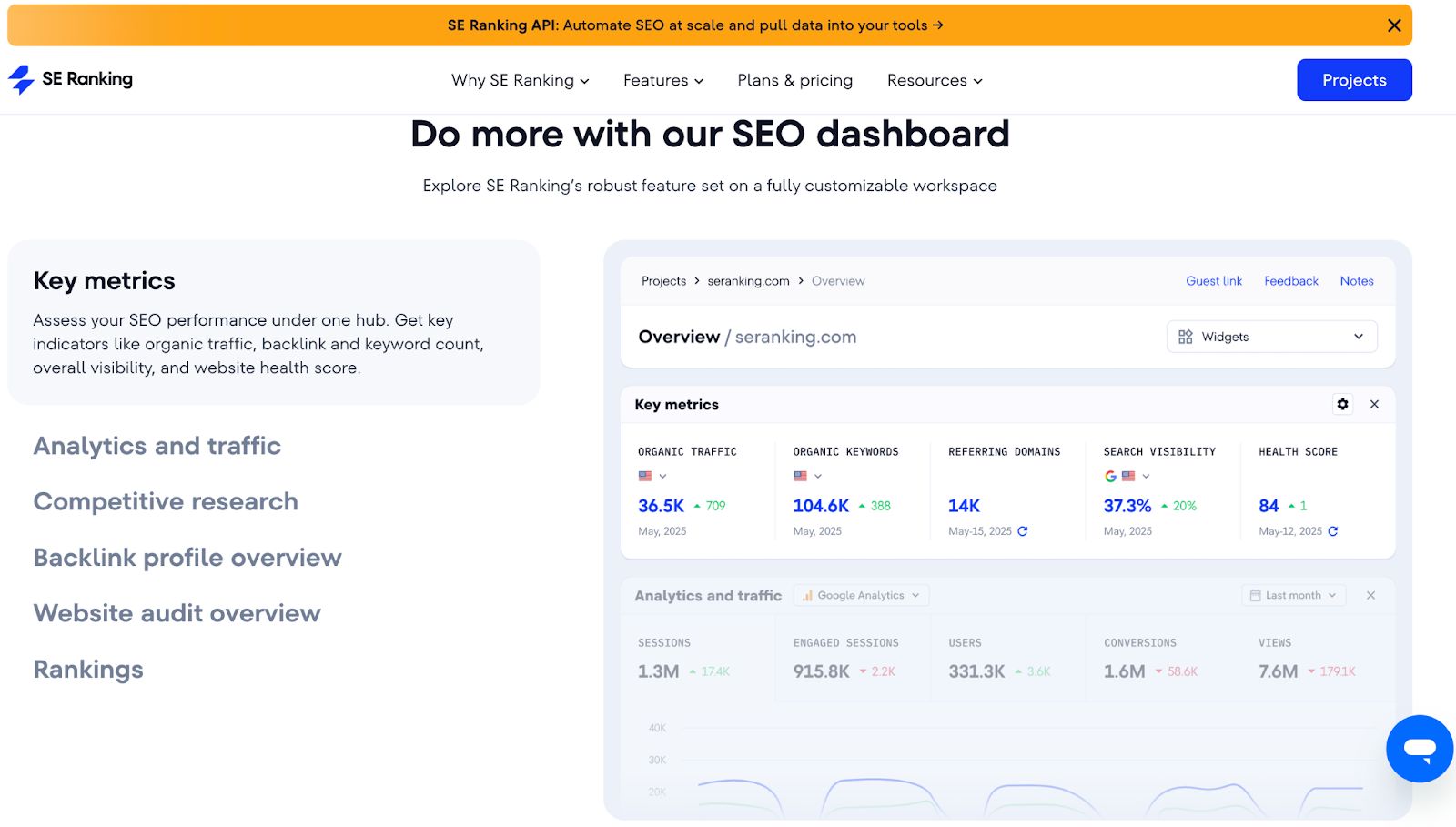
Task: Select the Competitive research tab
Action: click(x=166, y=501)
